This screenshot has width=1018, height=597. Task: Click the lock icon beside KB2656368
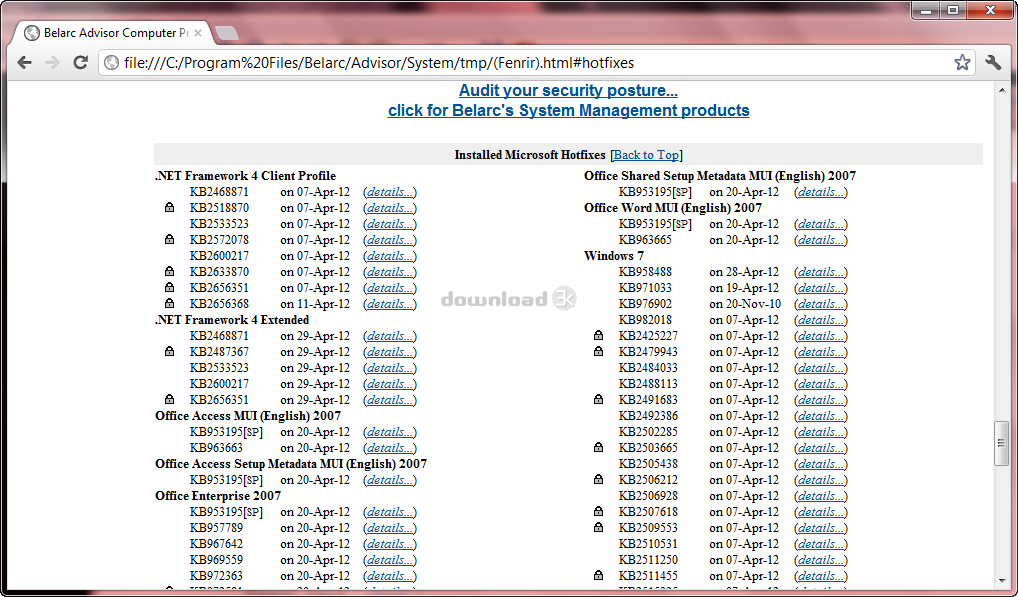pos(169,303)
